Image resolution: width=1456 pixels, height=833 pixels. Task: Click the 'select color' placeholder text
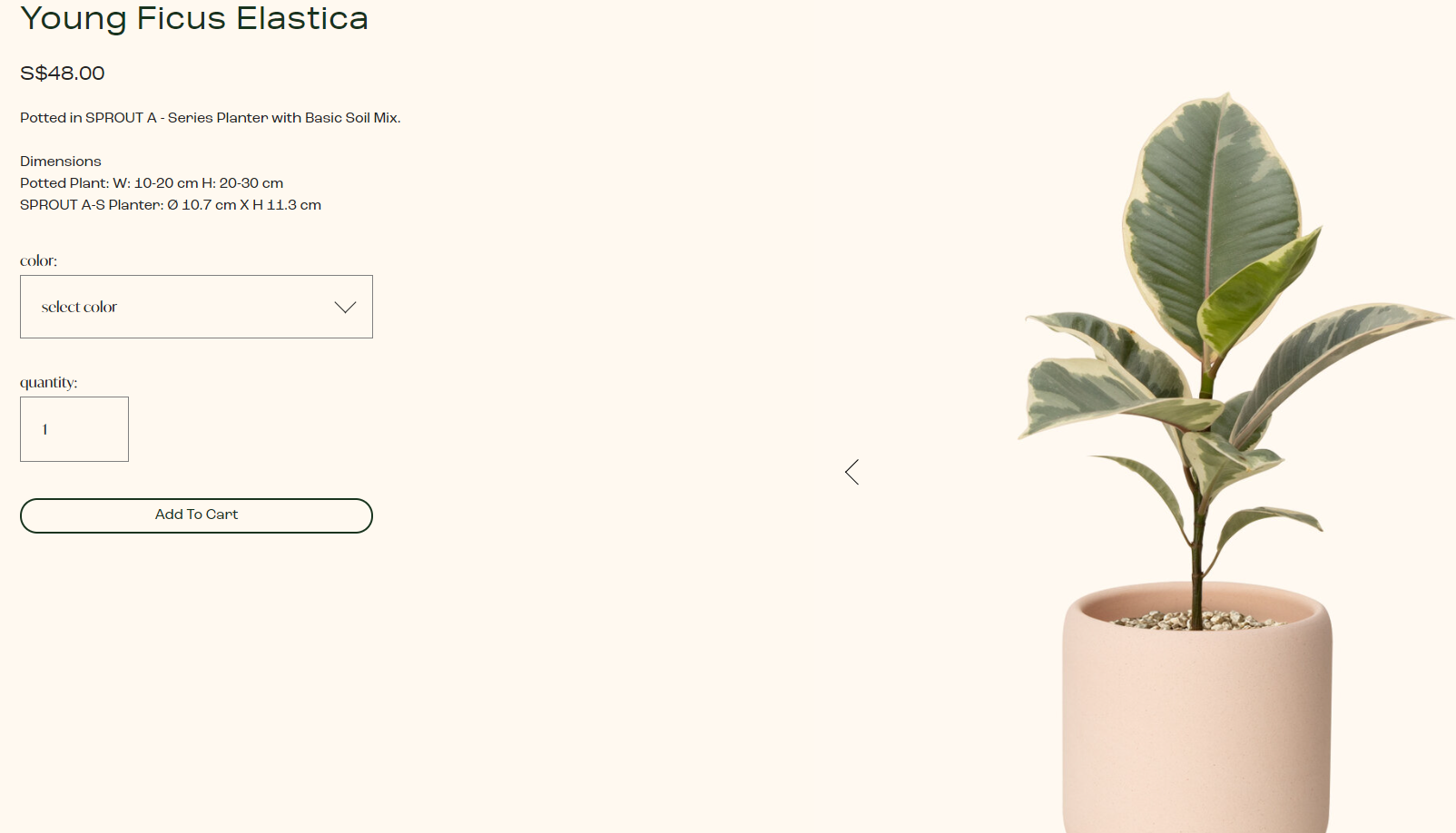[79, 308]
